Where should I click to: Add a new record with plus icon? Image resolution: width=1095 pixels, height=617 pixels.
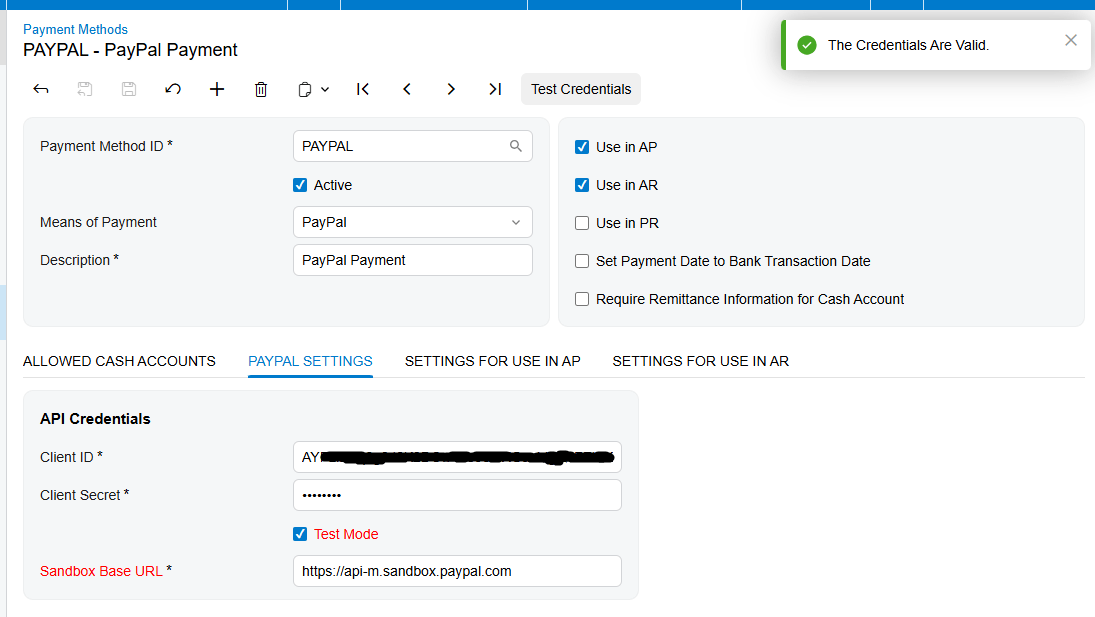tap(216, 89)
